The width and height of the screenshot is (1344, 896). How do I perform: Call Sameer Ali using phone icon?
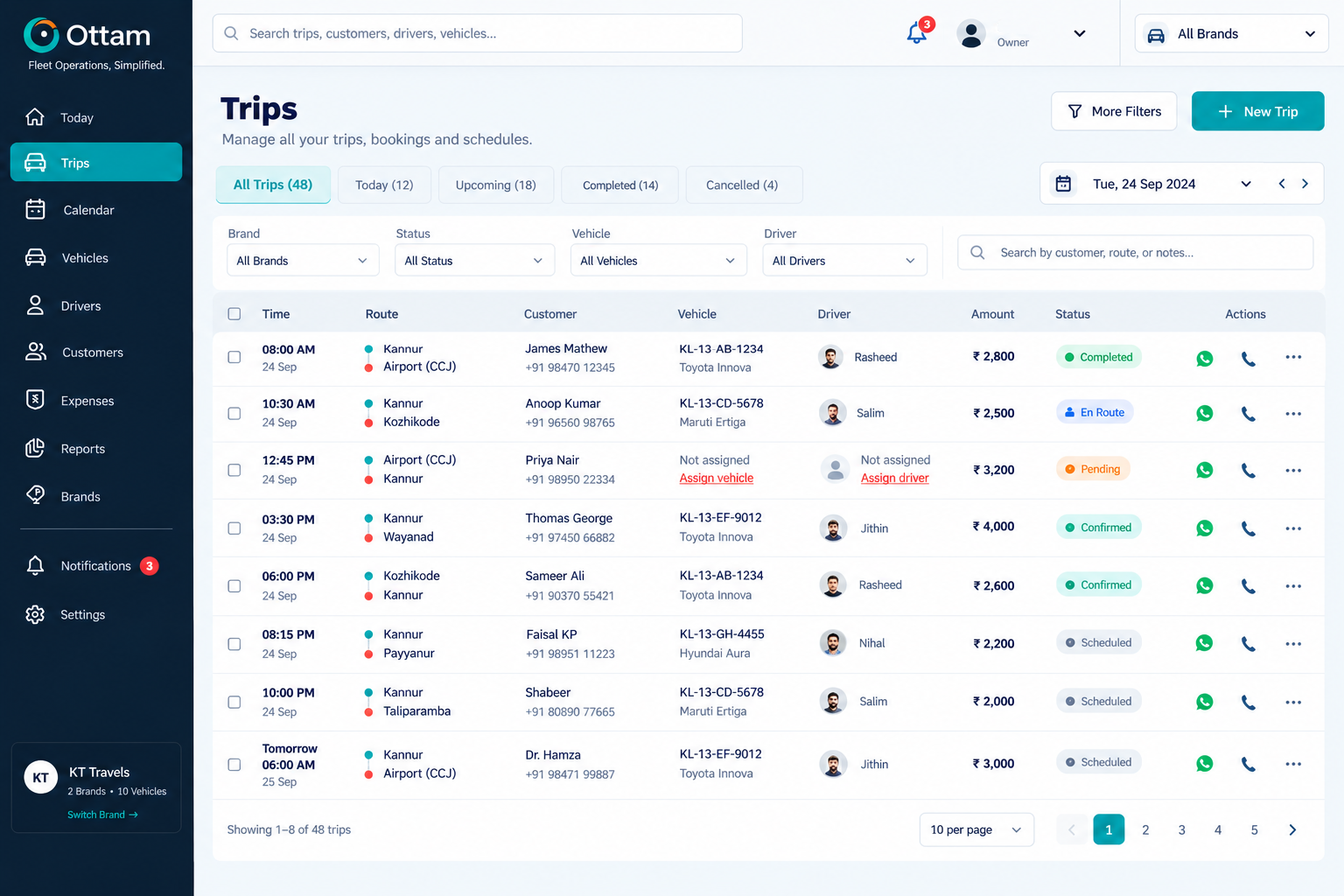[x=1249, y=586]
